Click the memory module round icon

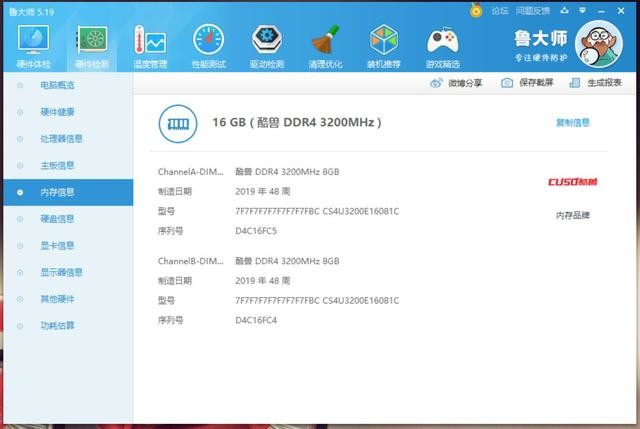[178, 124]
